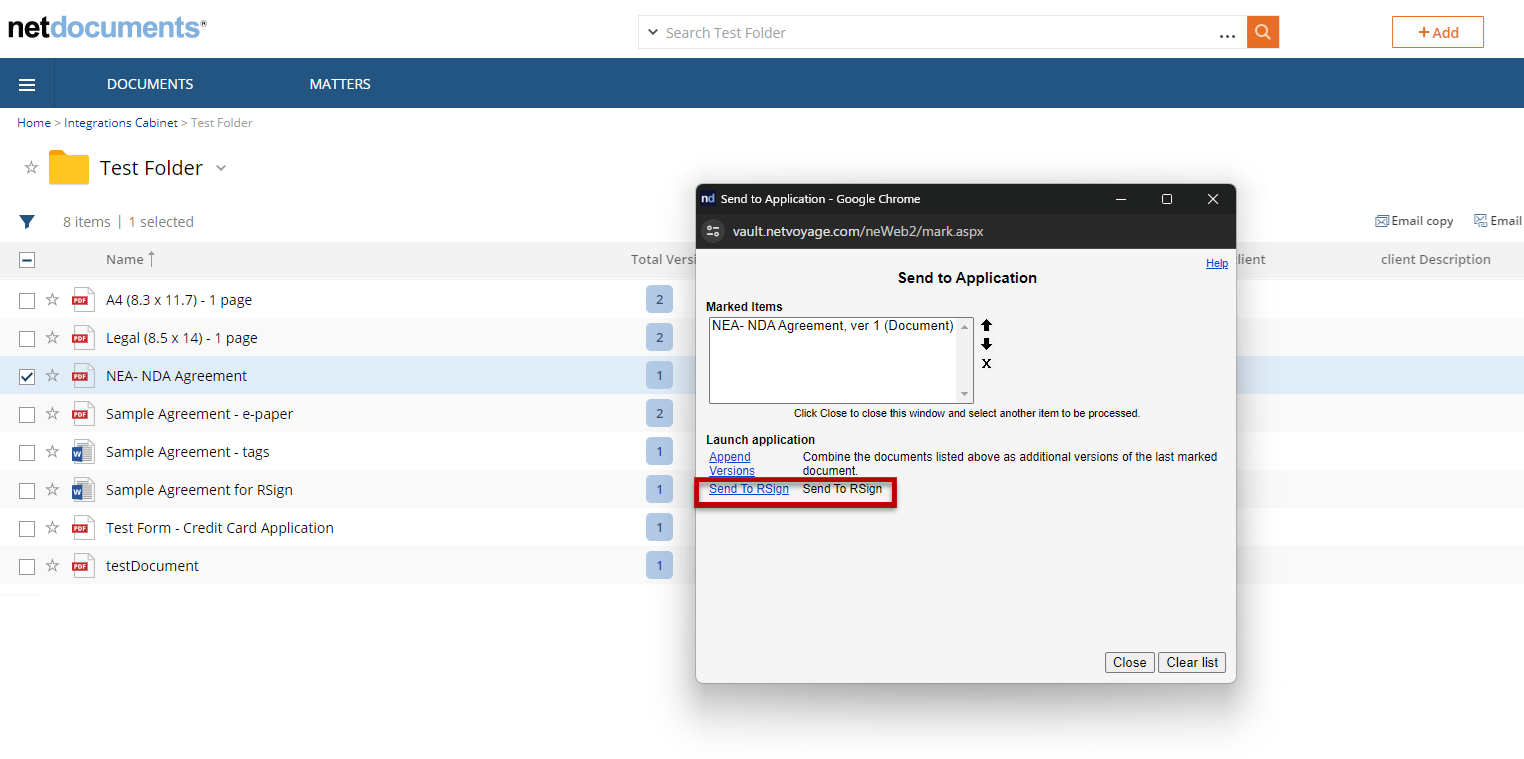Click the Email action at top right

click(1497, 221)
